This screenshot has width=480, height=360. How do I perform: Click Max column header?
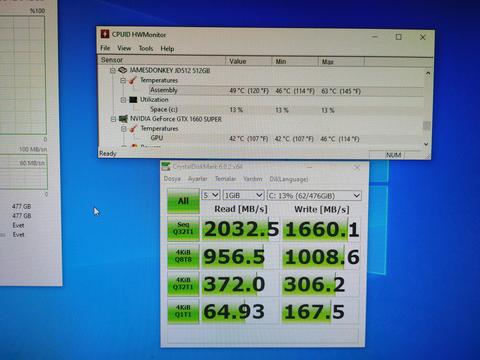point(341,62)
